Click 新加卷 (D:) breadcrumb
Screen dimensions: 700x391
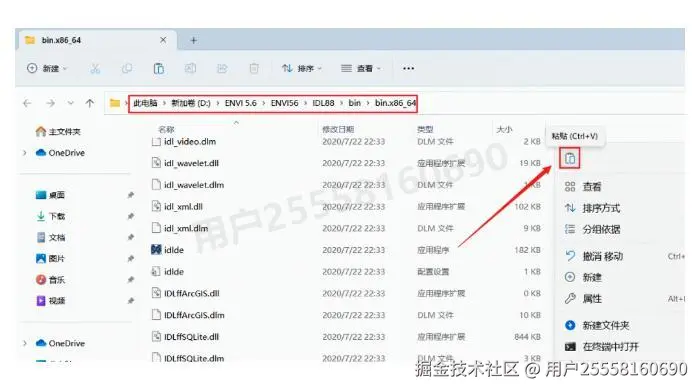click(191, 103)
